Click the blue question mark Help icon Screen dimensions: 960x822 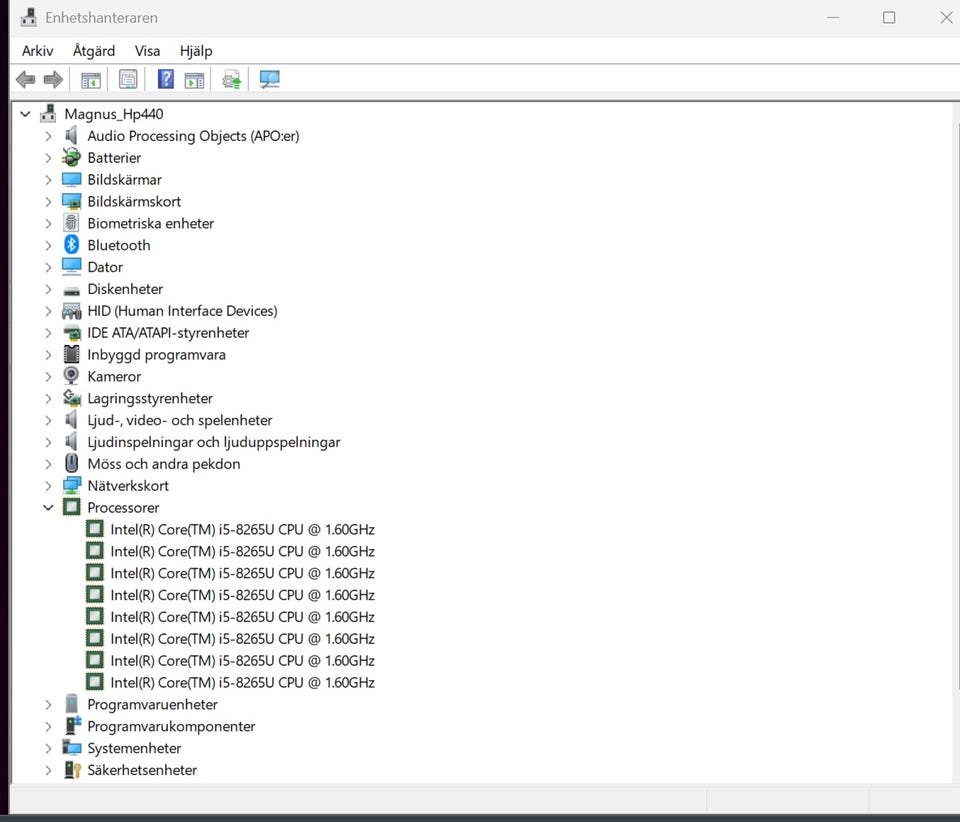tap(165, 80)
